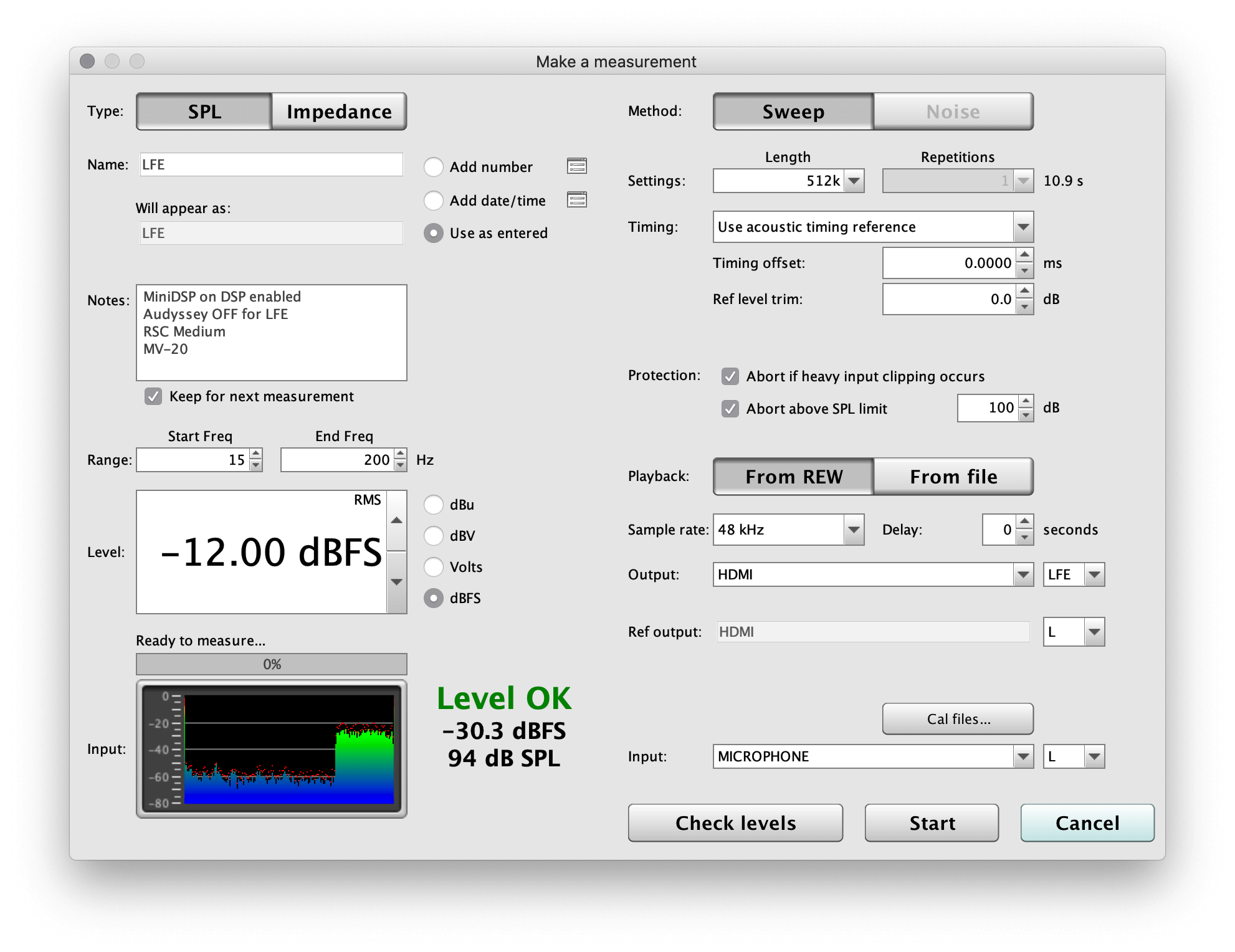This screenshot has height=952, width=1235.
Task: Decrease the SPL limit down arrow
Action: click(x=1026, y=414)
